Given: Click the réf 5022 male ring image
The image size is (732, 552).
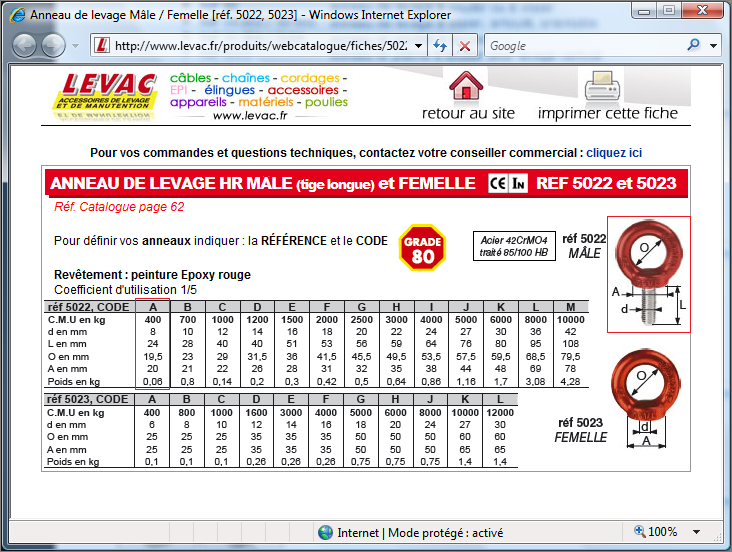Looking at the screenshot, I should (x=649, y=274).
